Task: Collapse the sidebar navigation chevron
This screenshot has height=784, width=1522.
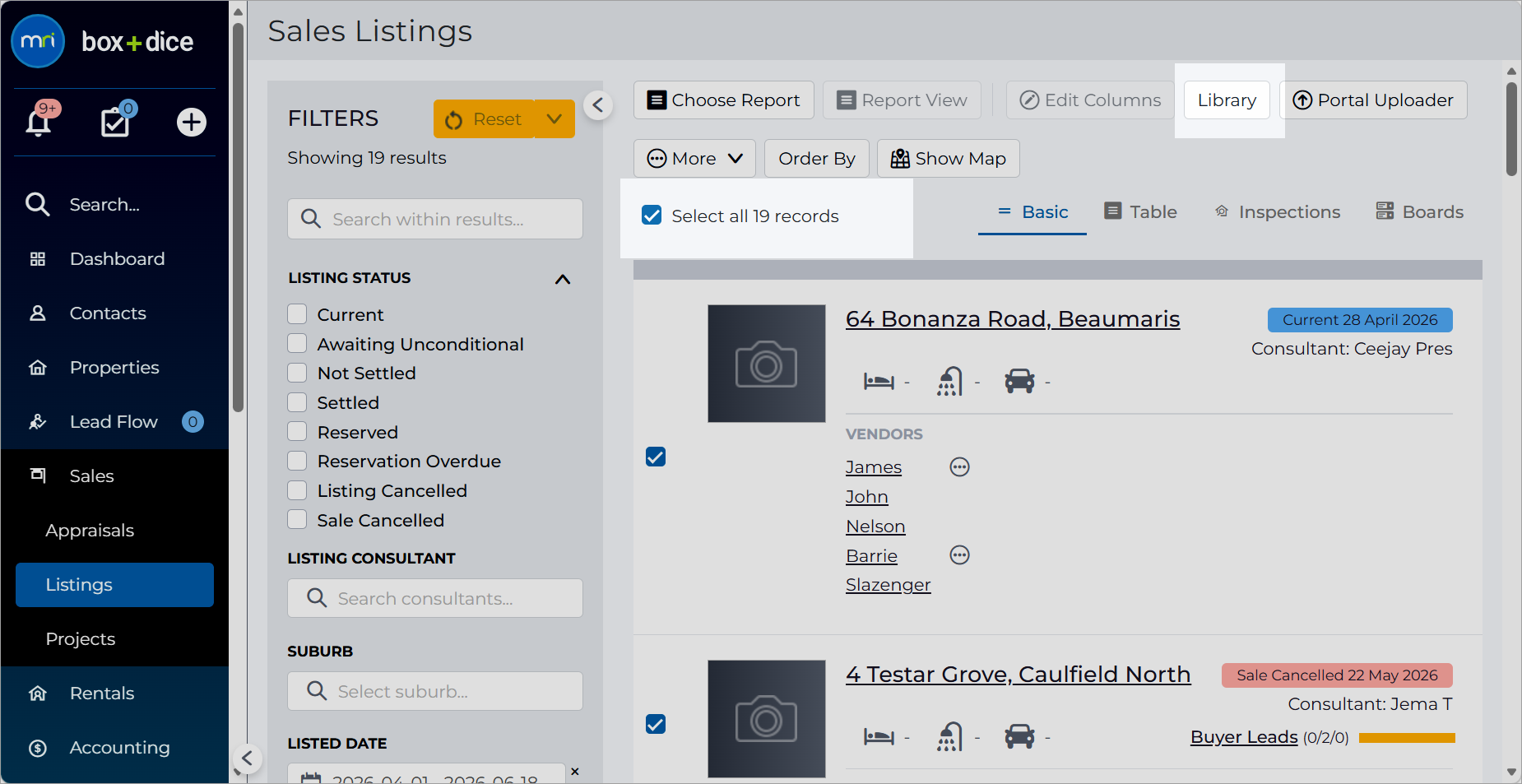Action: (247, 758)
